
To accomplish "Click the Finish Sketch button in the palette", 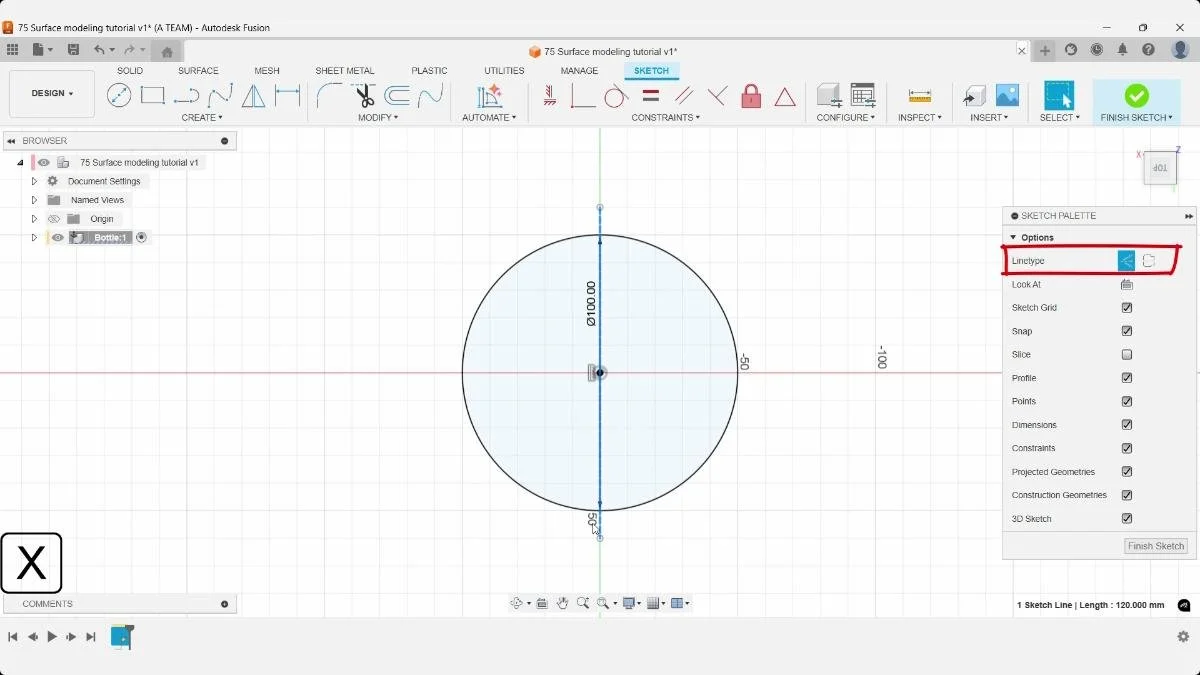I will click(1156, 546).
